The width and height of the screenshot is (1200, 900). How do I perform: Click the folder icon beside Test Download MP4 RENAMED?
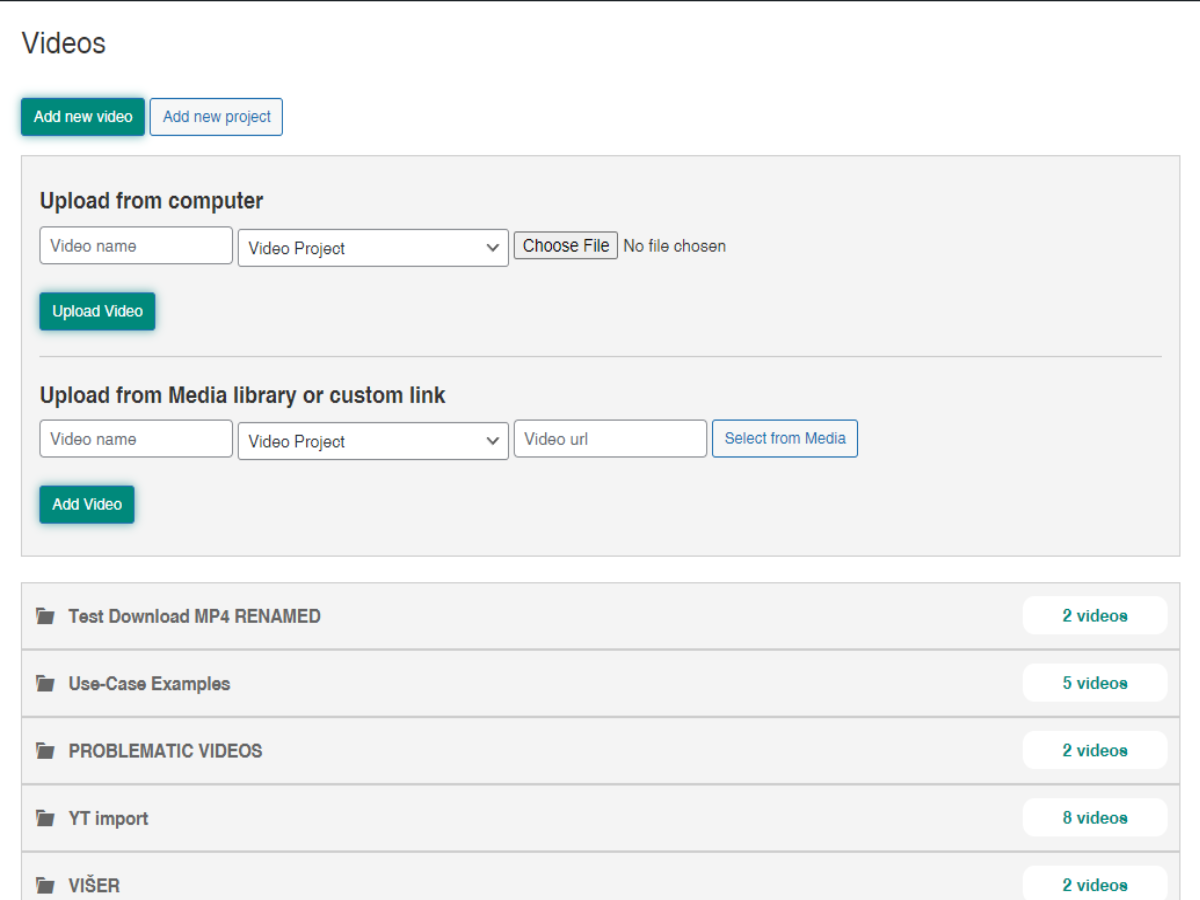coord(45,616)
